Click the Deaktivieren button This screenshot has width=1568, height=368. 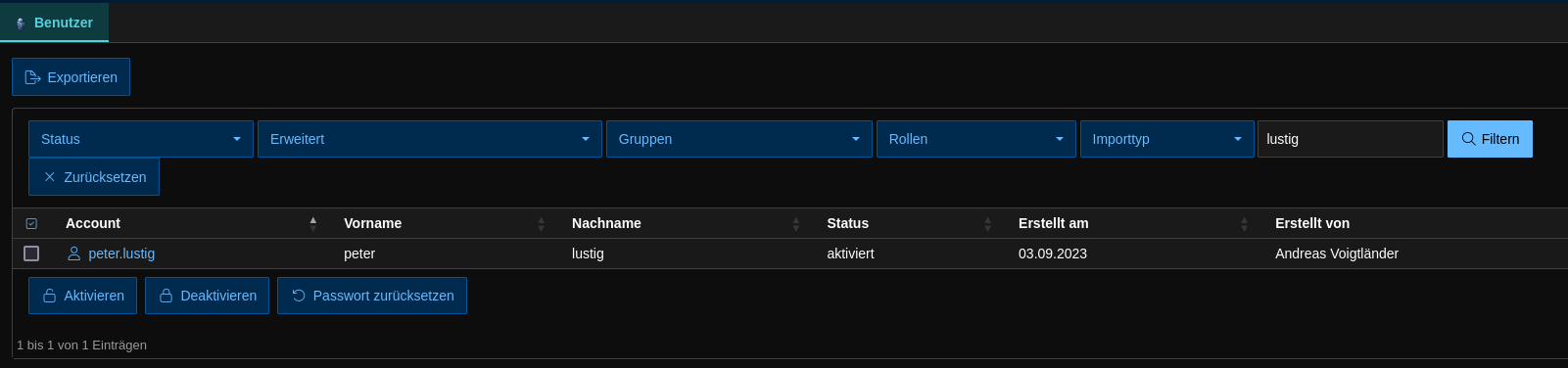pyautogui.click(x=207, y=296)
